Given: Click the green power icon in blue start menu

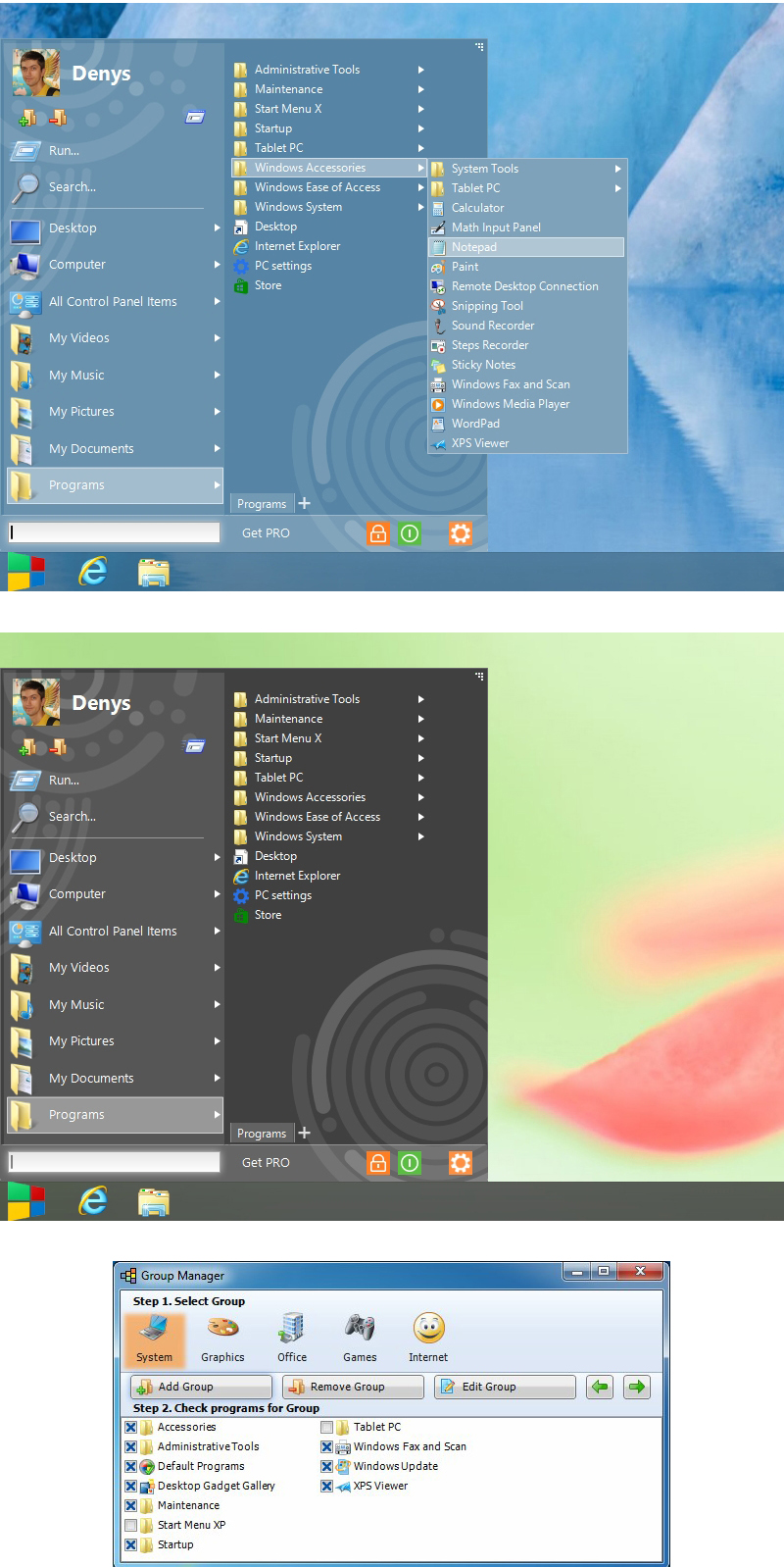Looking at the screenshot, I should pyautogui.click(x=410, y=533).
